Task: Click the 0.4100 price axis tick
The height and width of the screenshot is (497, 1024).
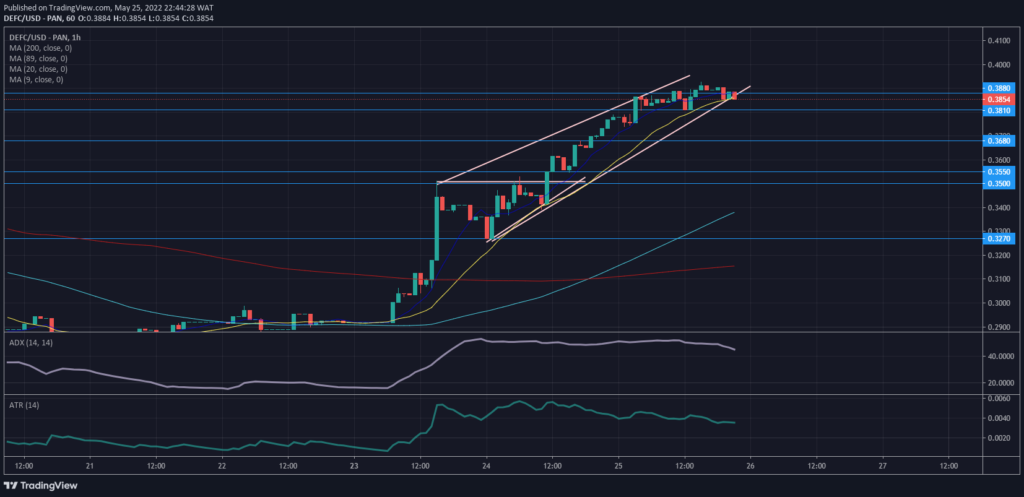Action: click(x=999, y=40)
